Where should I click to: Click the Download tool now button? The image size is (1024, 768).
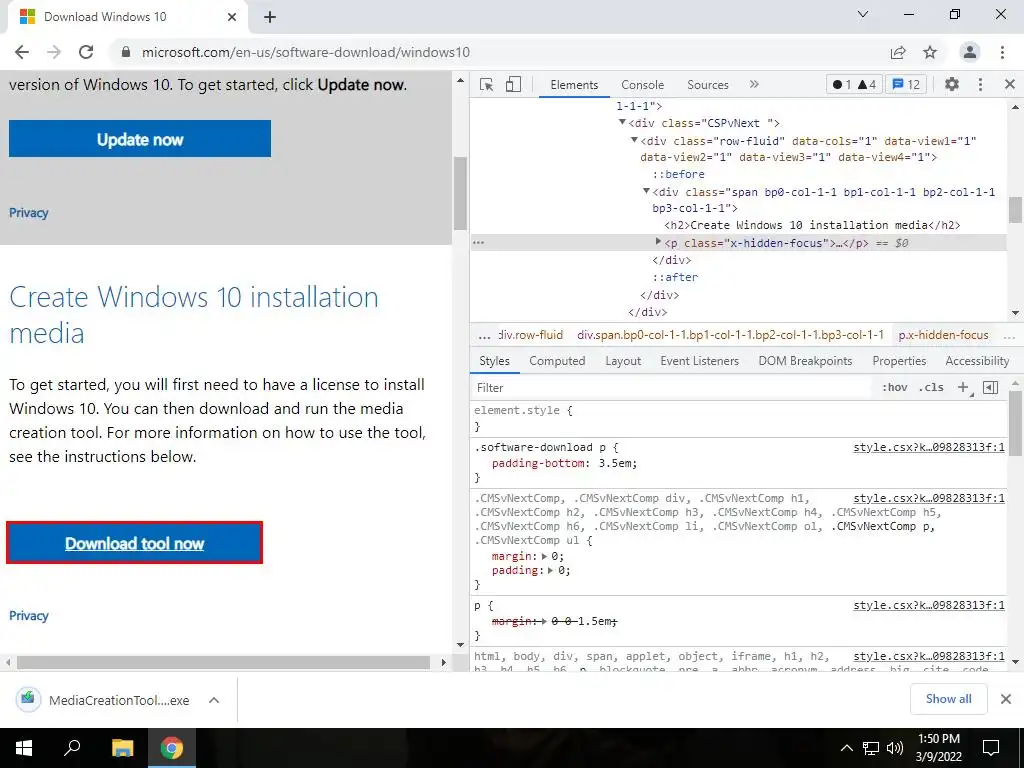[135, 543]
